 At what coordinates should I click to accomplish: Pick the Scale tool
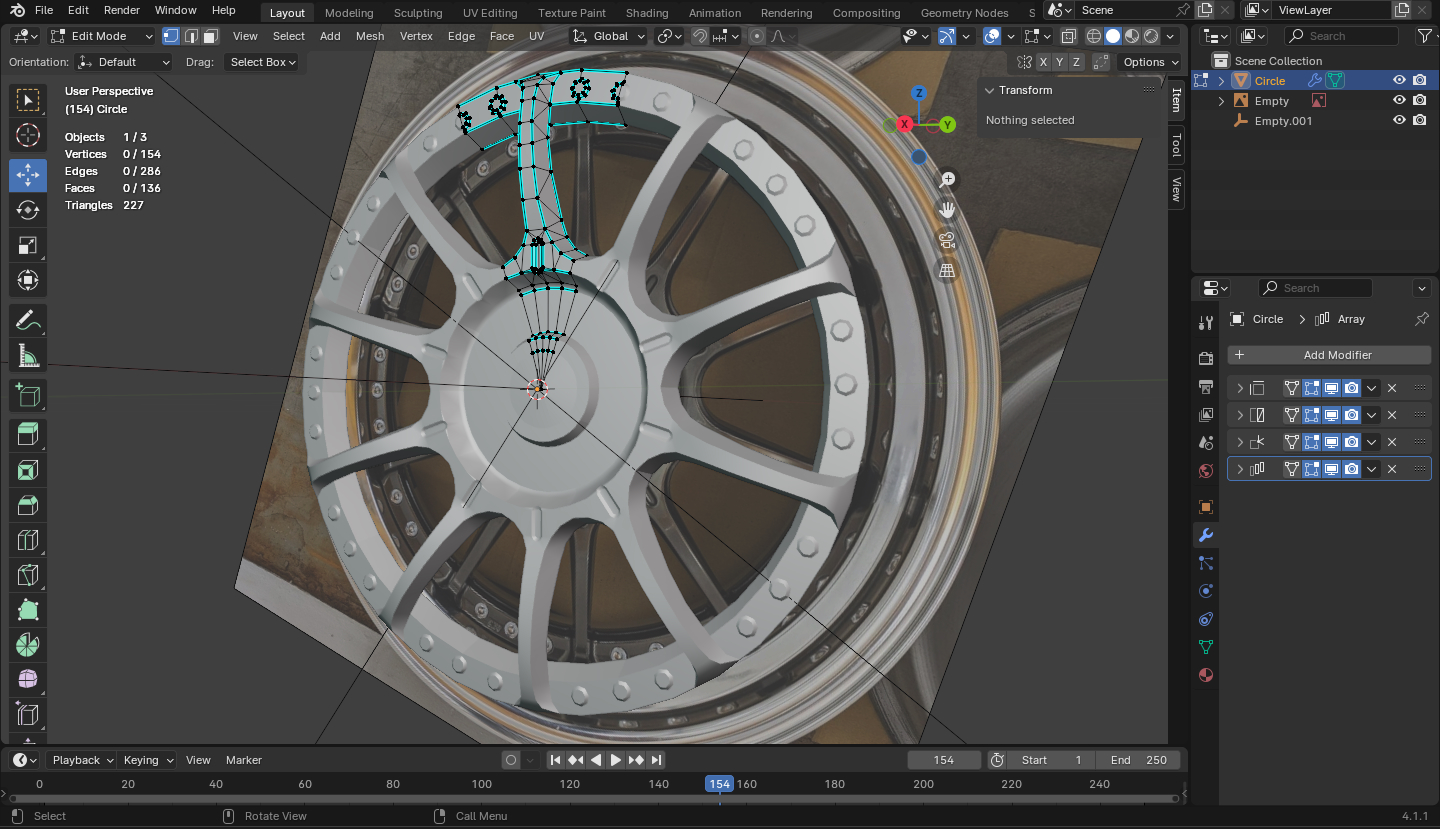(x=28, y=245)
